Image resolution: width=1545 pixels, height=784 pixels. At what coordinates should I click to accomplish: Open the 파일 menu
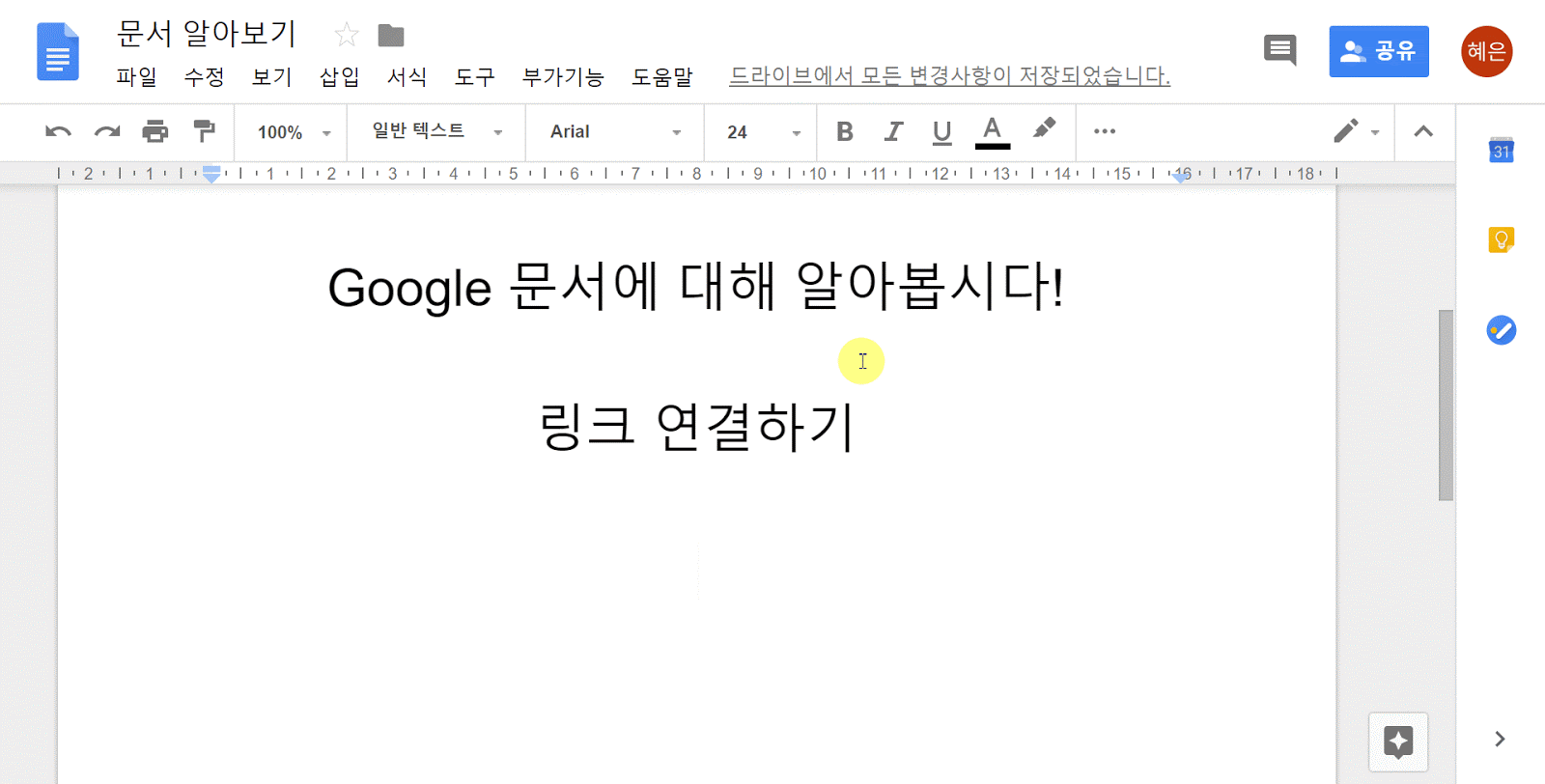tap(136, 76)
